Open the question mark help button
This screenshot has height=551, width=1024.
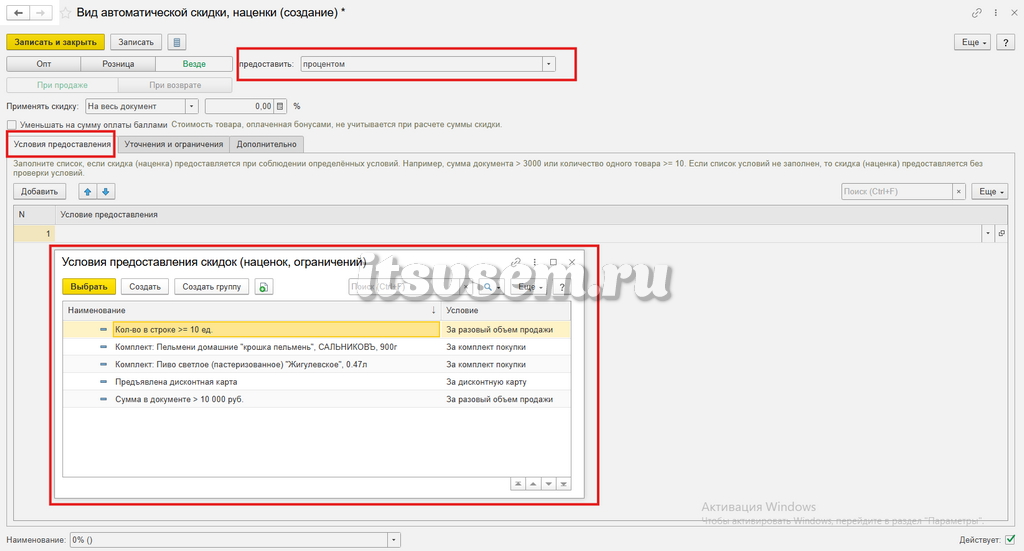click(x=1006, y=42)
